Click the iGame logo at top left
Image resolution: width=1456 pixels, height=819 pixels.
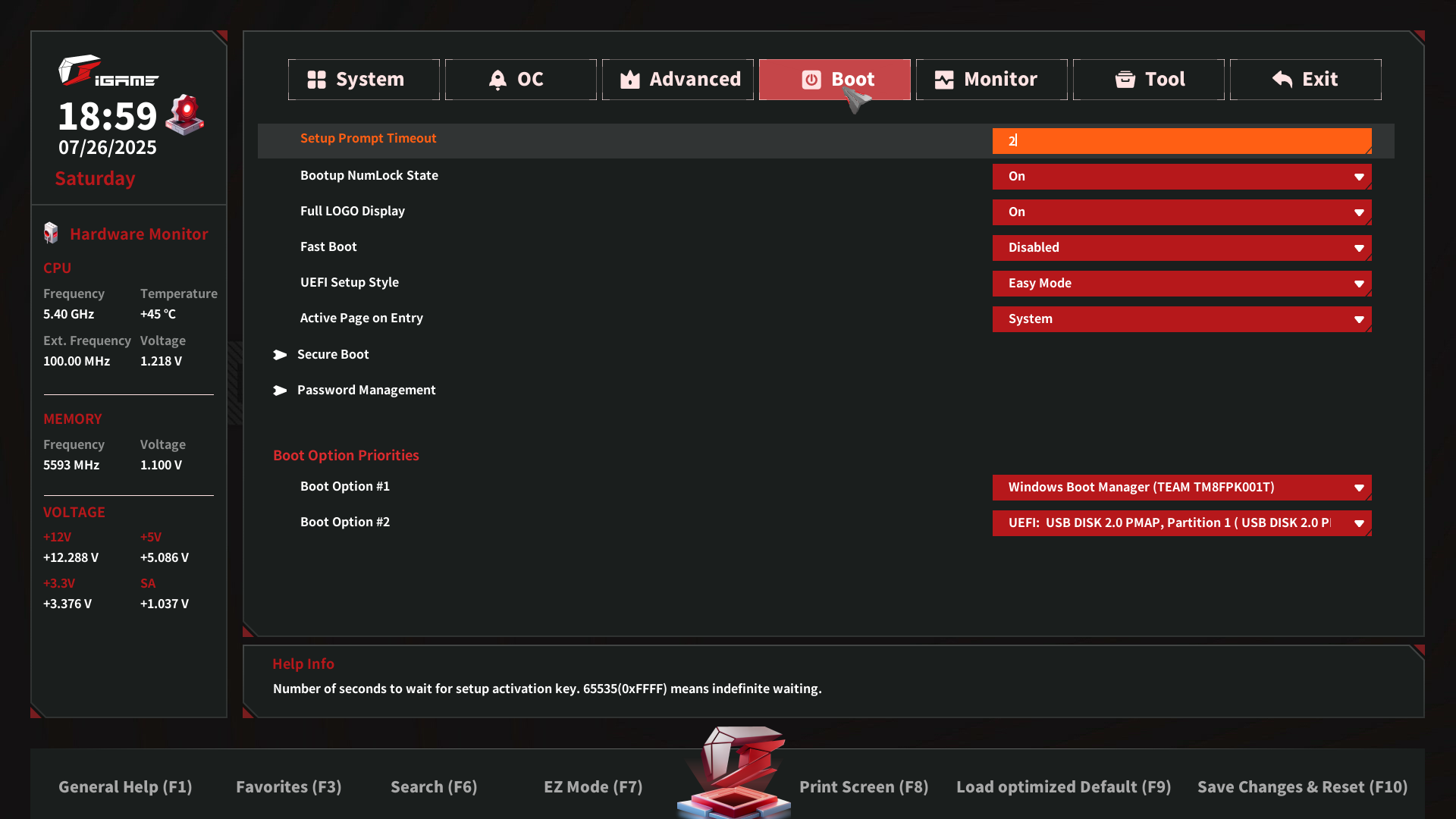tap(107, 71)
